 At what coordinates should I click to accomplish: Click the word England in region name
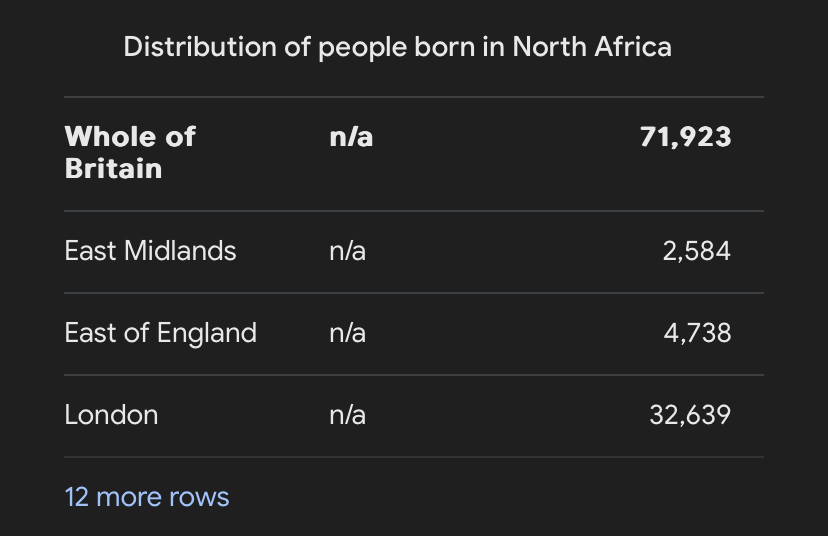point(206,333)
